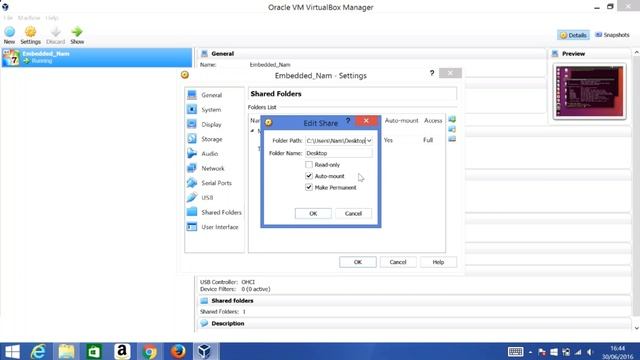The width and height of the screenshot is (640, 360).
Task: Open the Folder Path dropdown
Action: [369, 141]
